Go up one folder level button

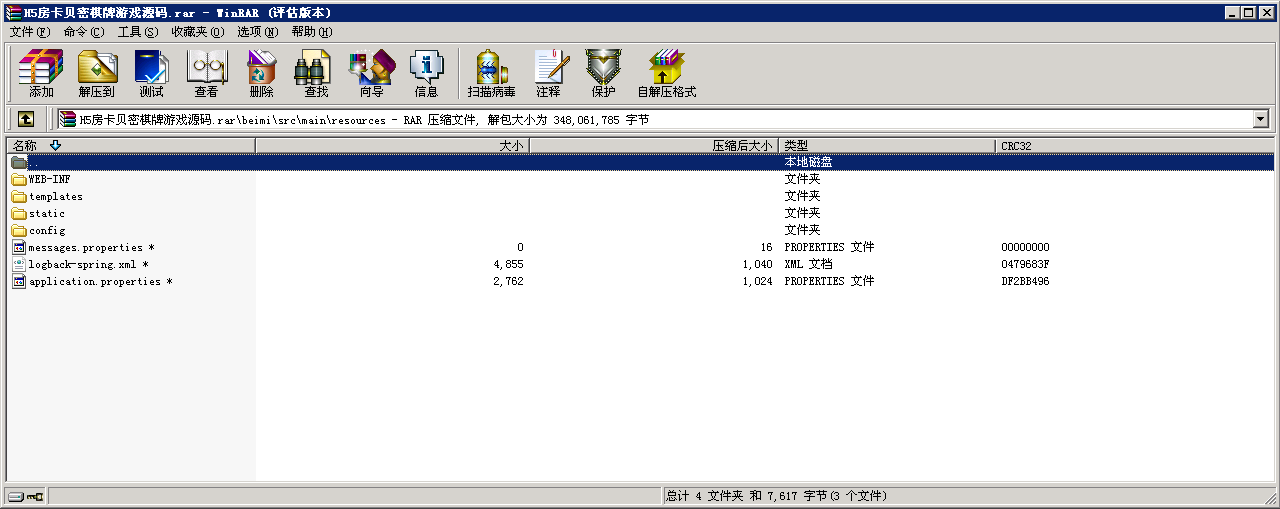[26, 119]
